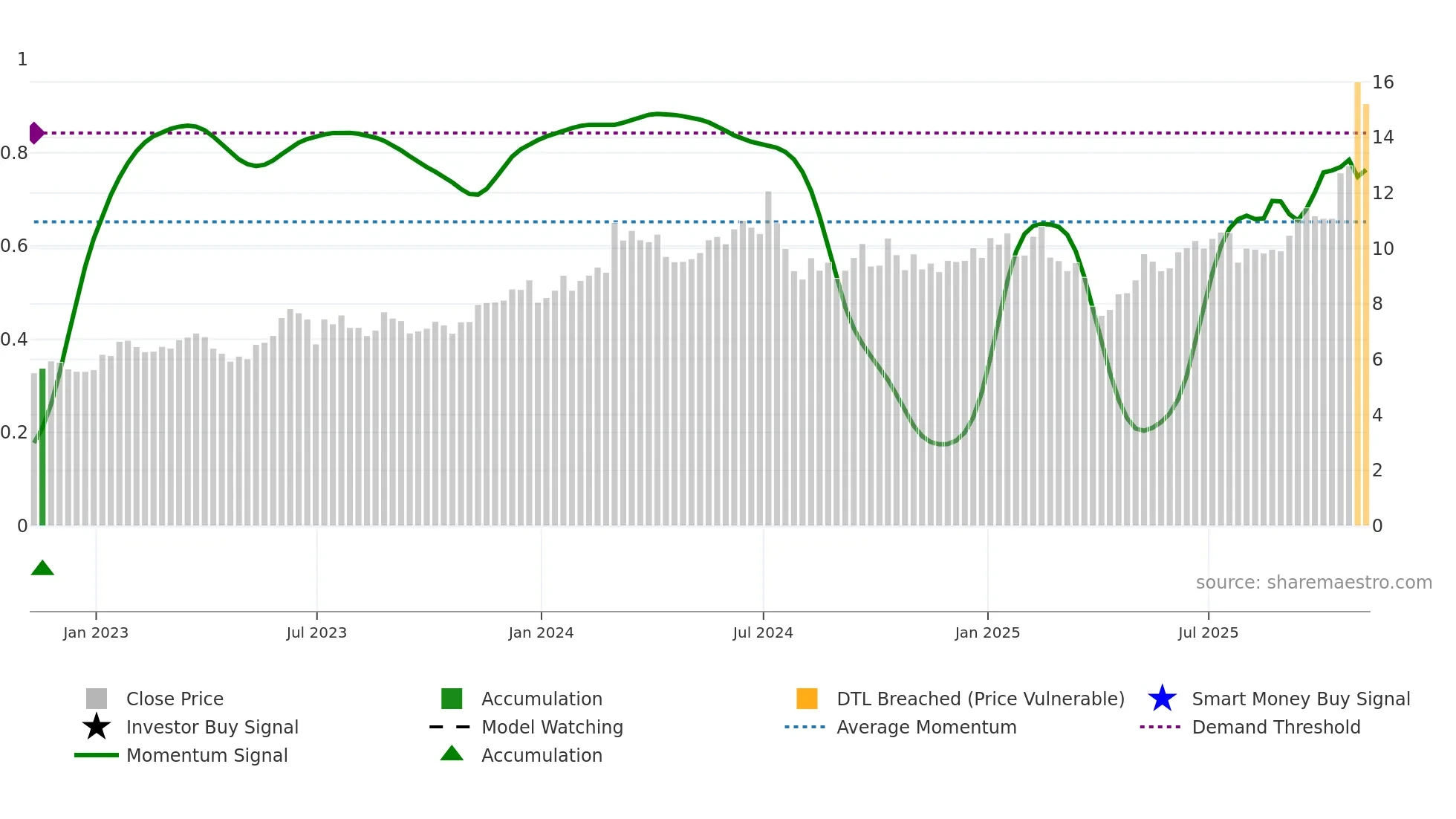
Task: Hide Demand Threshold line via legend label
Action: (1275, 727)
